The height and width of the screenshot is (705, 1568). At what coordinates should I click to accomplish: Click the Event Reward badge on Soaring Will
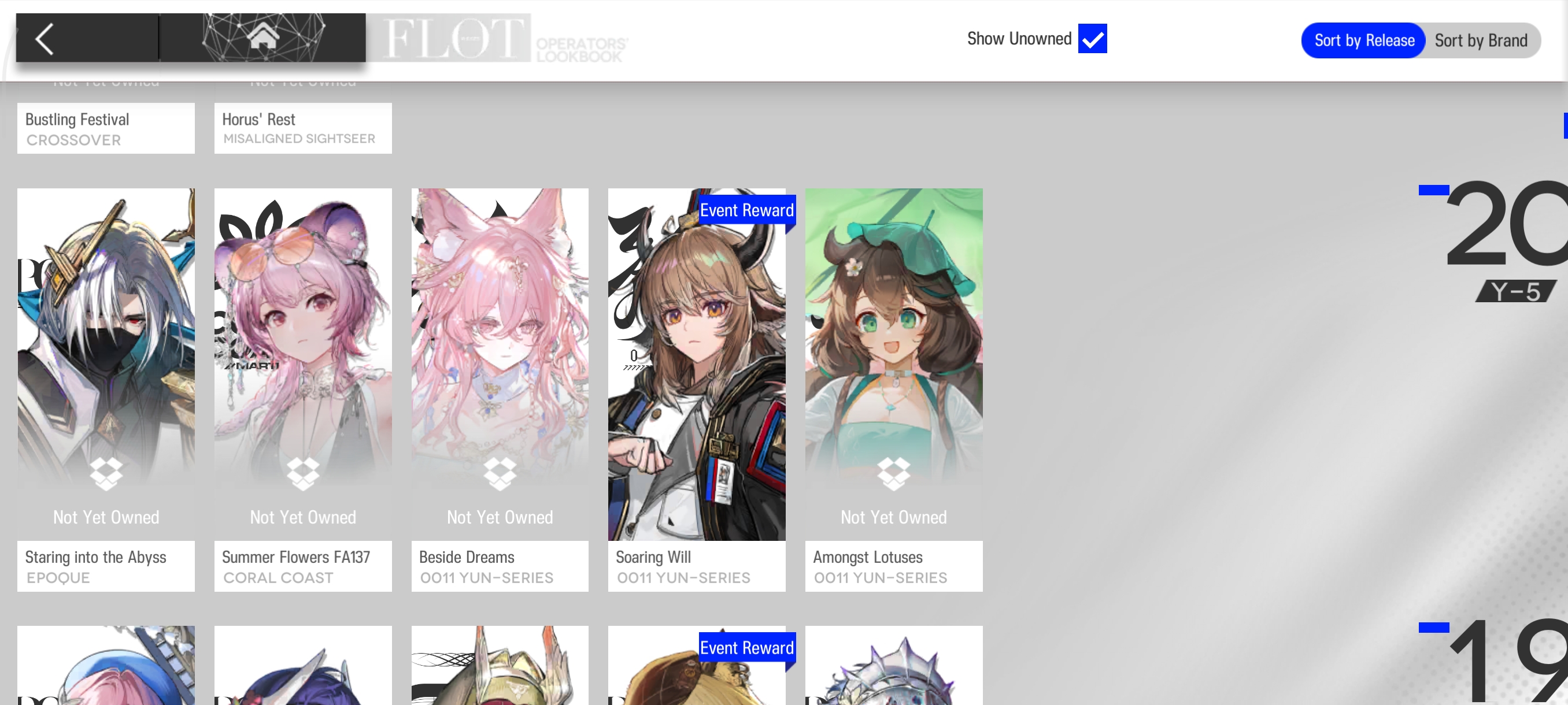click(746, 210)
